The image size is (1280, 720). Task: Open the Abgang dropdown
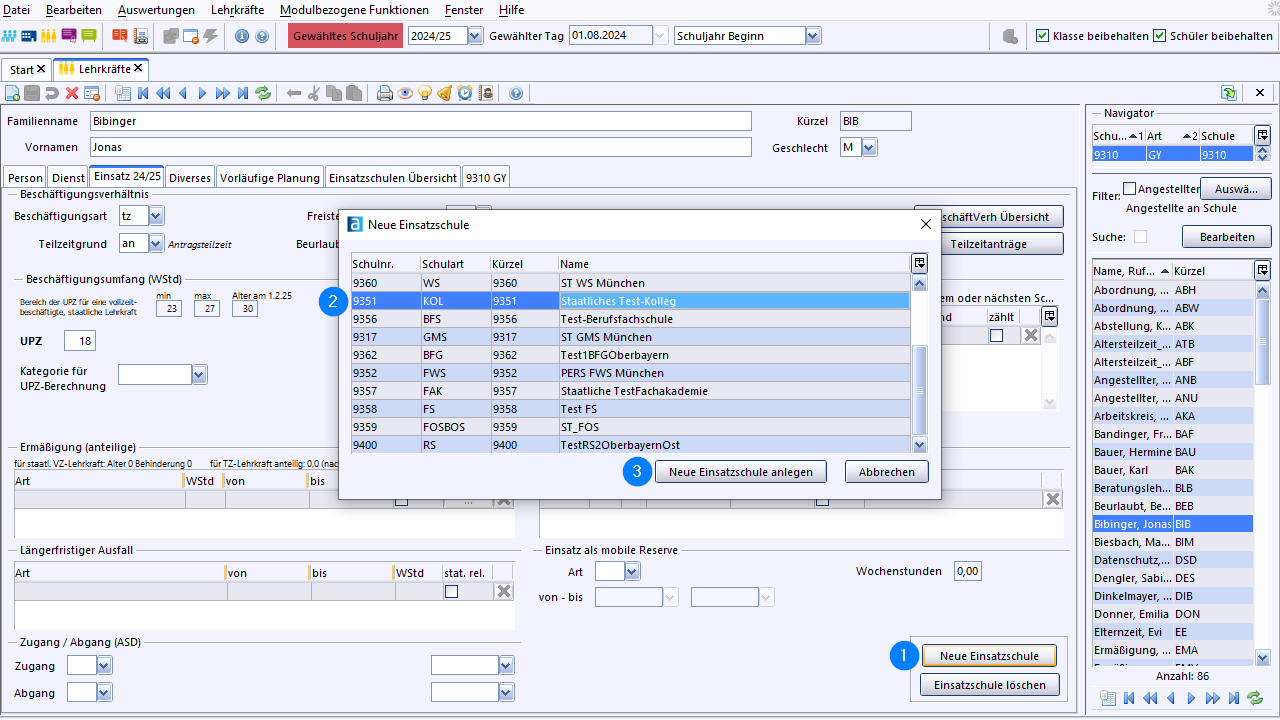[104, 692]
